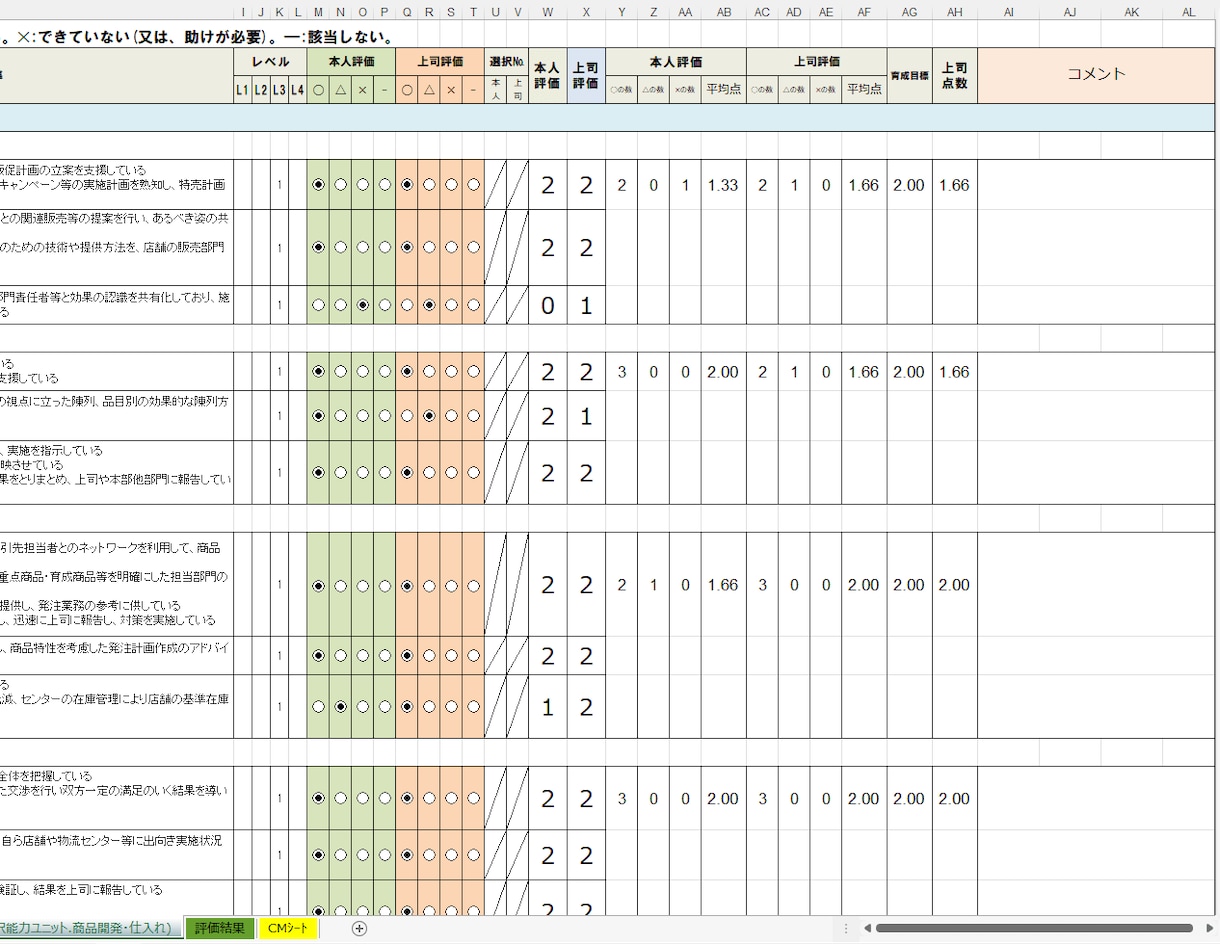Viewport: 1220px width, 944px height.
Task: Select column W by its header
Action: 548,12
